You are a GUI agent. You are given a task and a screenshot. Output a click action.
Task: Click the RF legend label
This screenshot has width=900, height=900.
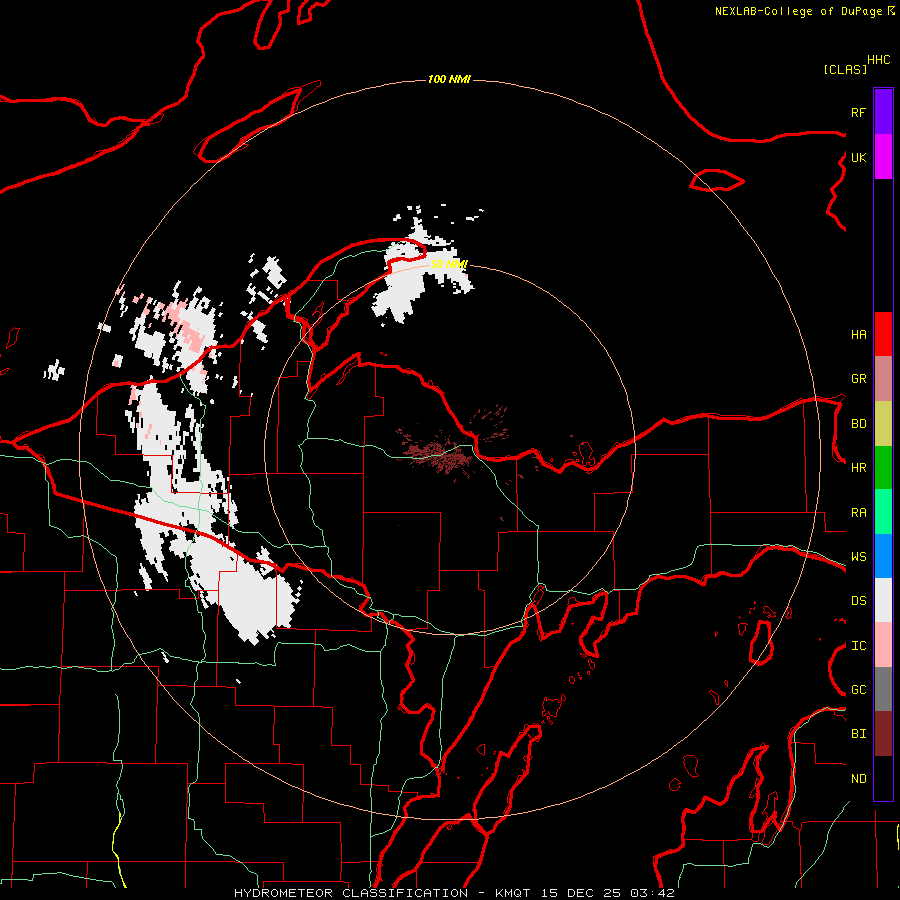point(858,112)
